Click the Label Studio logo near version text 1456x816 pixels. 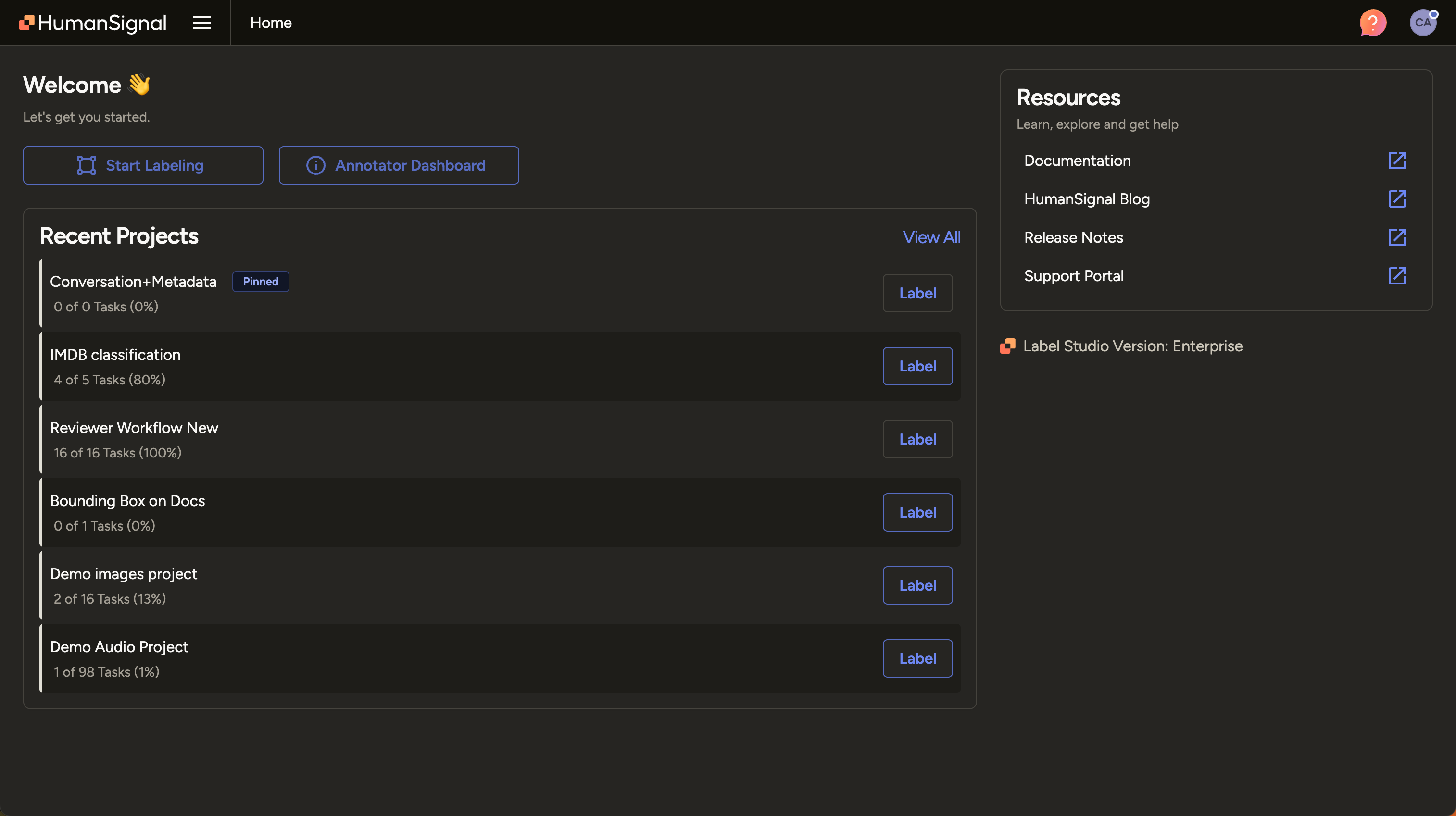pyautogui.click(x=1007, y=346)
